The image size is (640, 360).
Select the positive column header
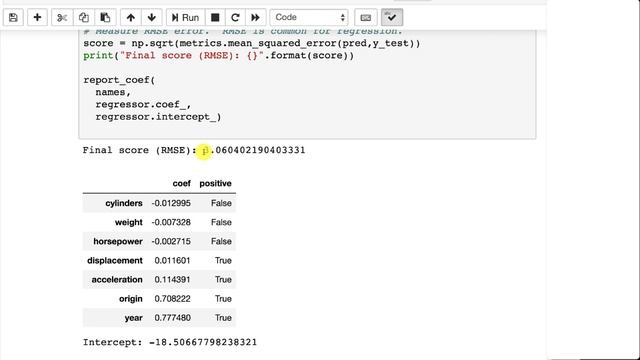point(216,184)
